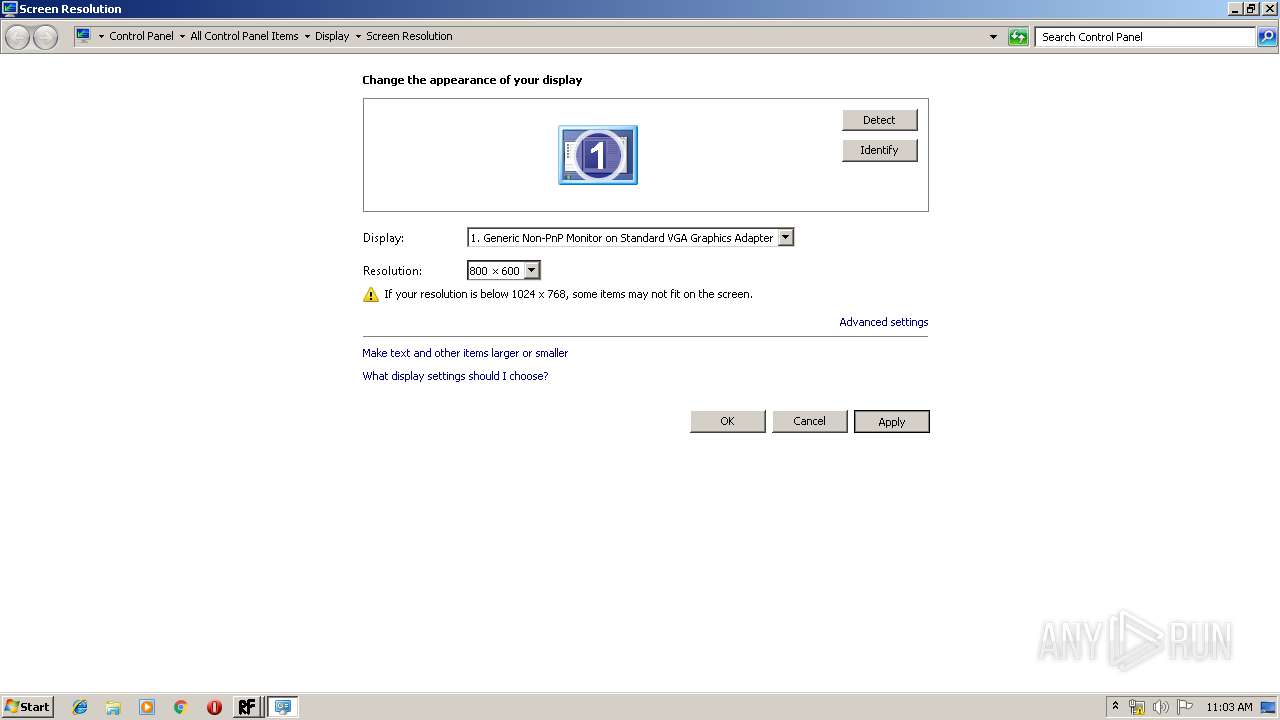The width and height of the screenshot is (1280, 720).
Task: Click the yellow warning icon beside resolution note
Action: (x=371, y=295)
